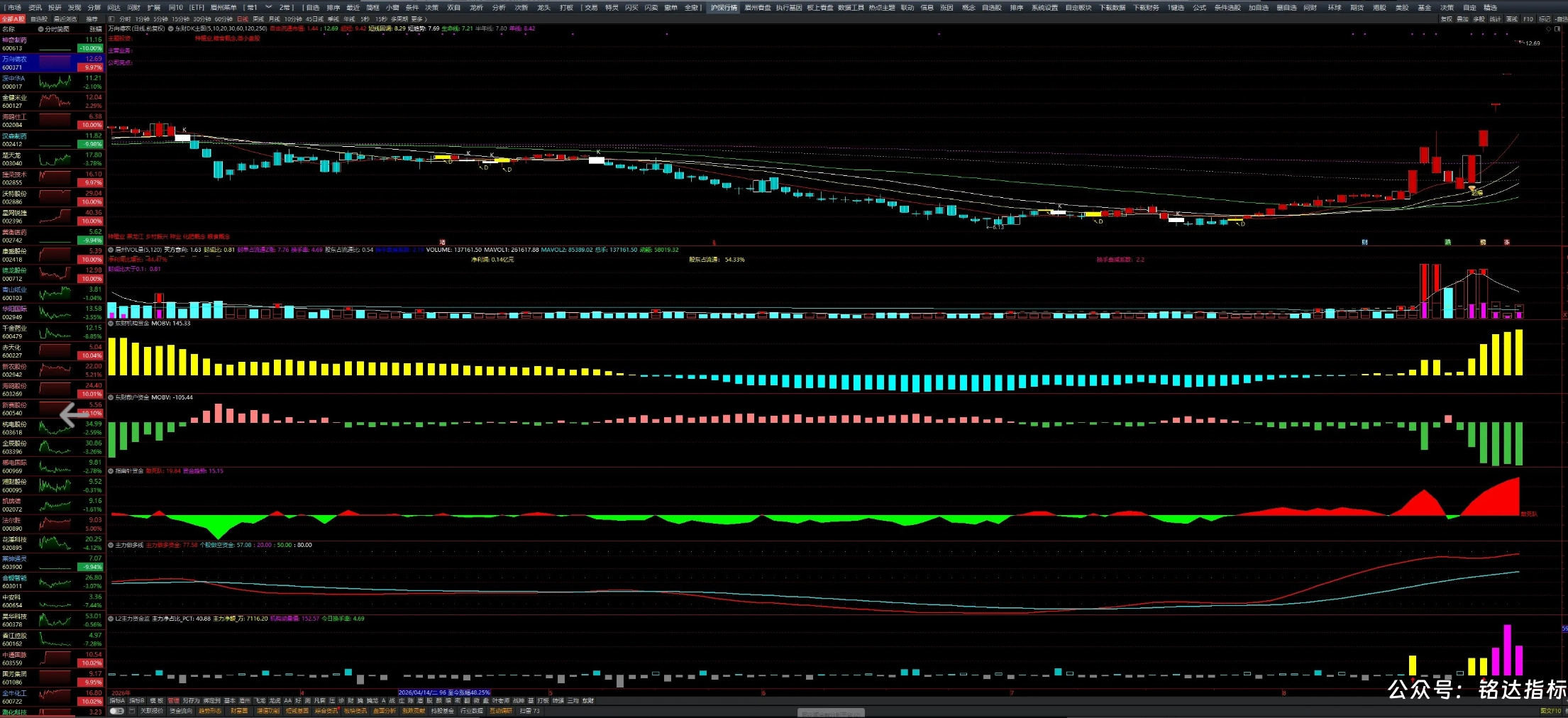Viewport: 1568px width, 718px height.
Task: Select stock 神奇制药 600613 in list
Action: coord(53,44)
